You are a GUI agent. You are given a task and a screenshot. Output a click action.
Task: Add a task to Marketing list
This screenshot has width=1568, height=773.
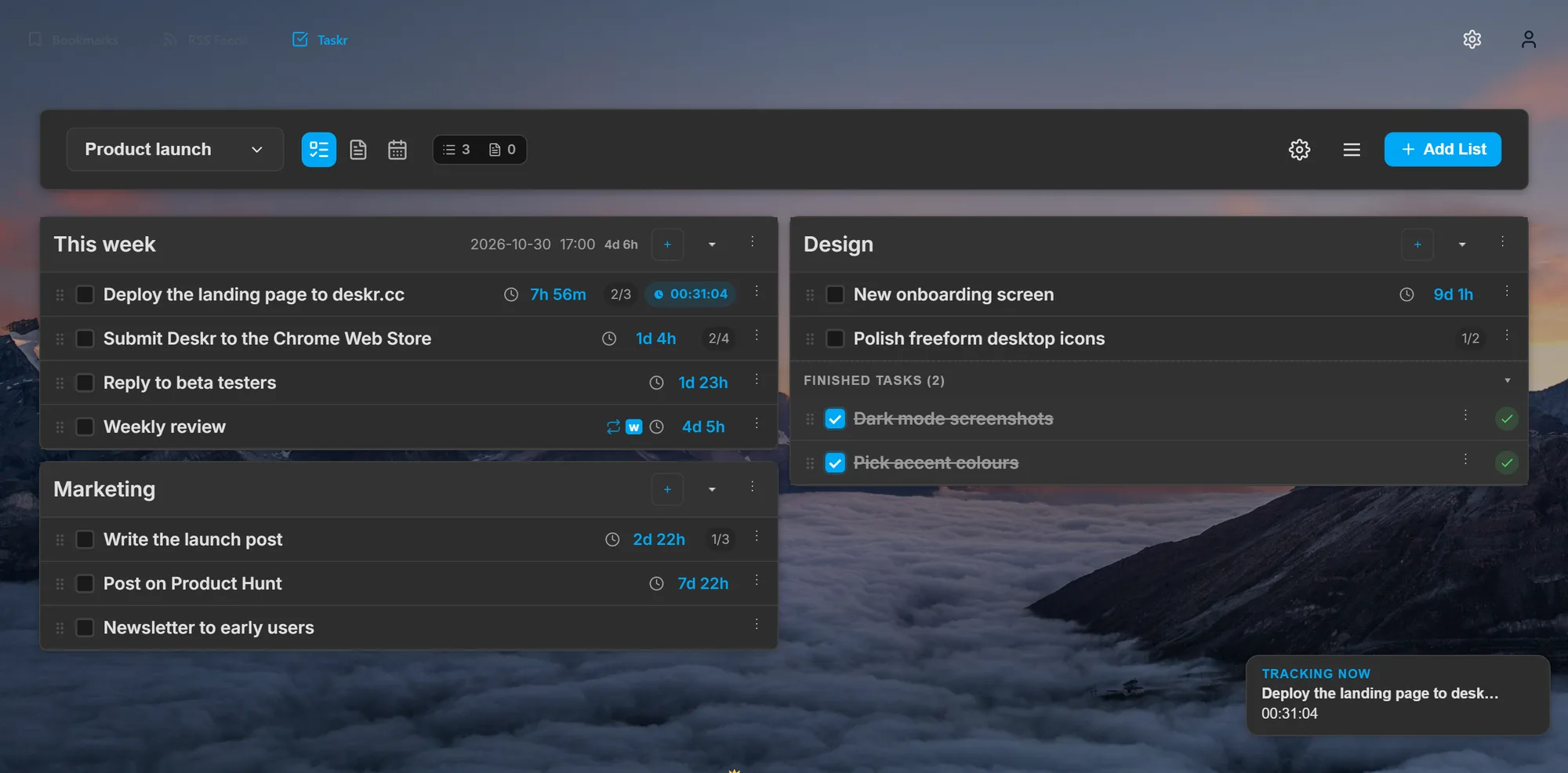(x=667, y=489)
